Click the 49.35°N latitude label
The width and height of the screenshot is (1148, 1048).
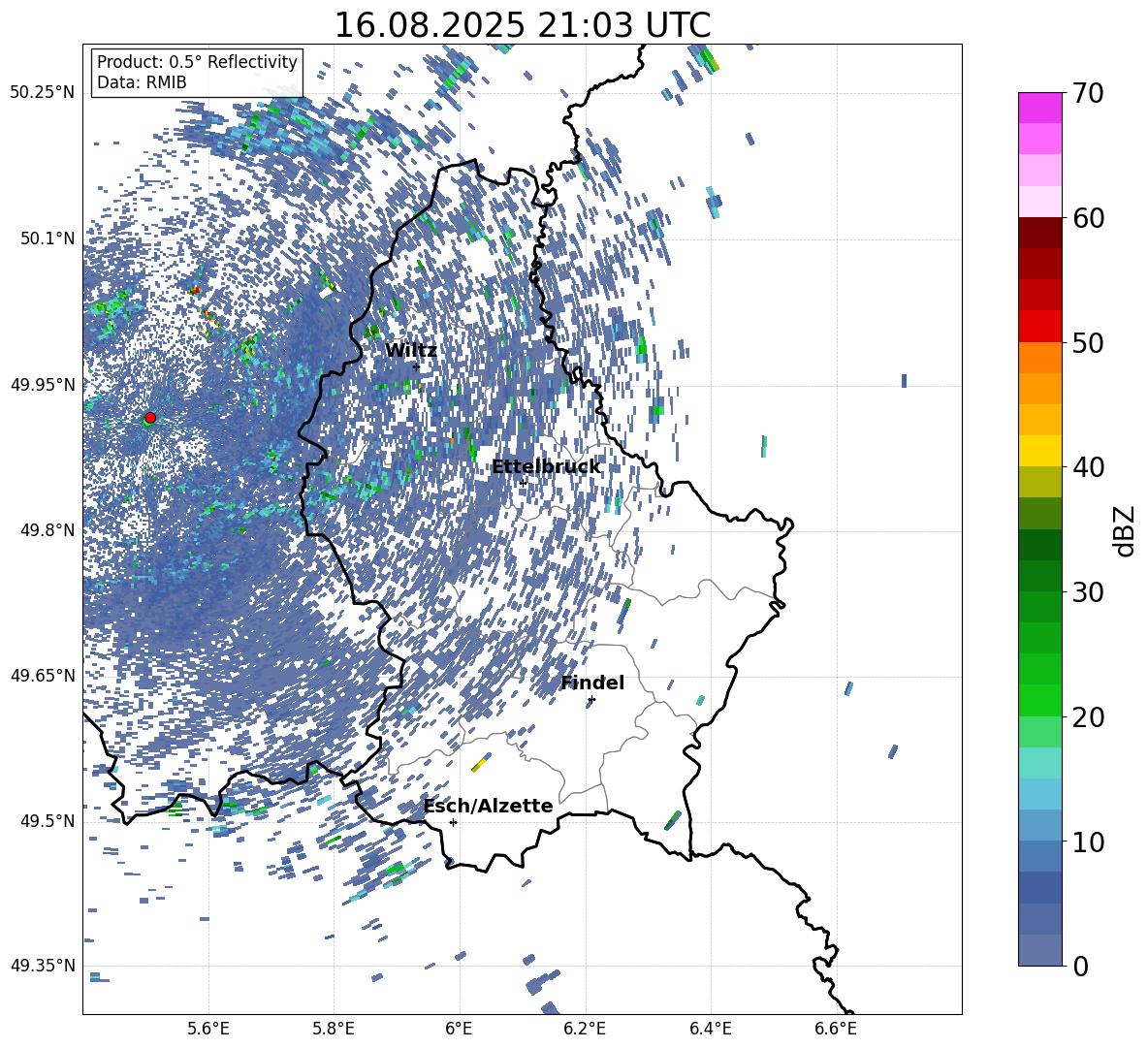43,966
